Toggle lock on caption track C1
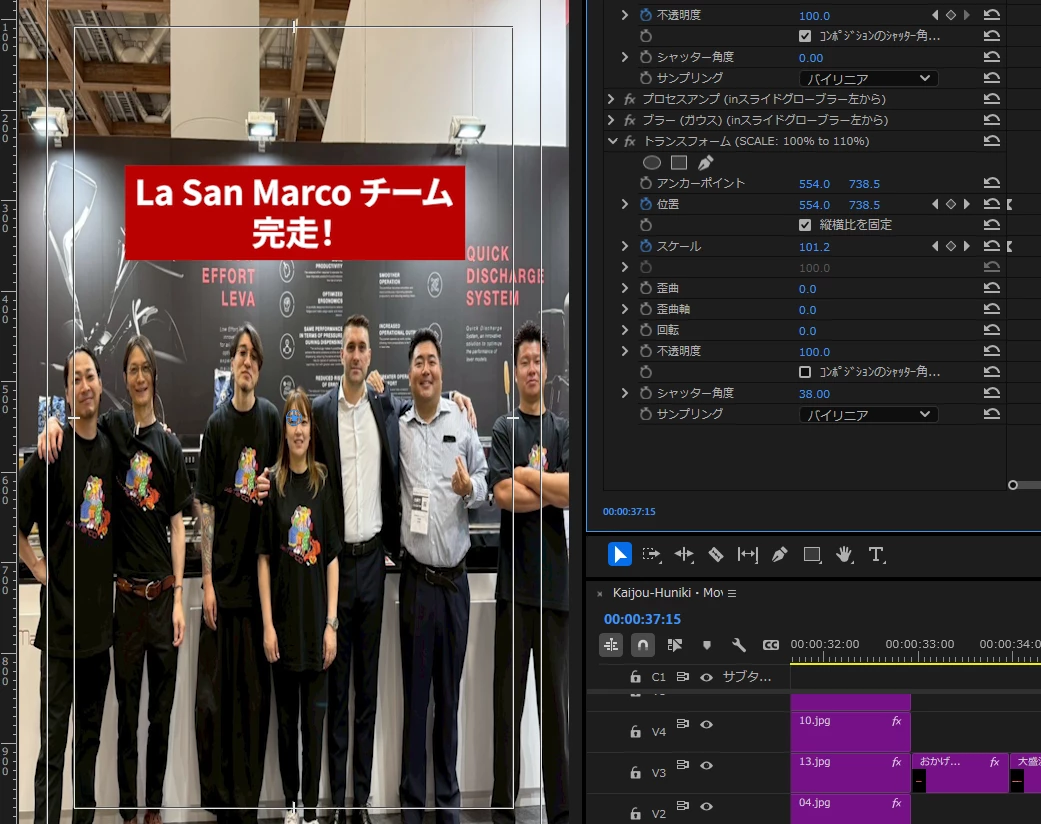 pyautogui.click(x=635, y=677)
